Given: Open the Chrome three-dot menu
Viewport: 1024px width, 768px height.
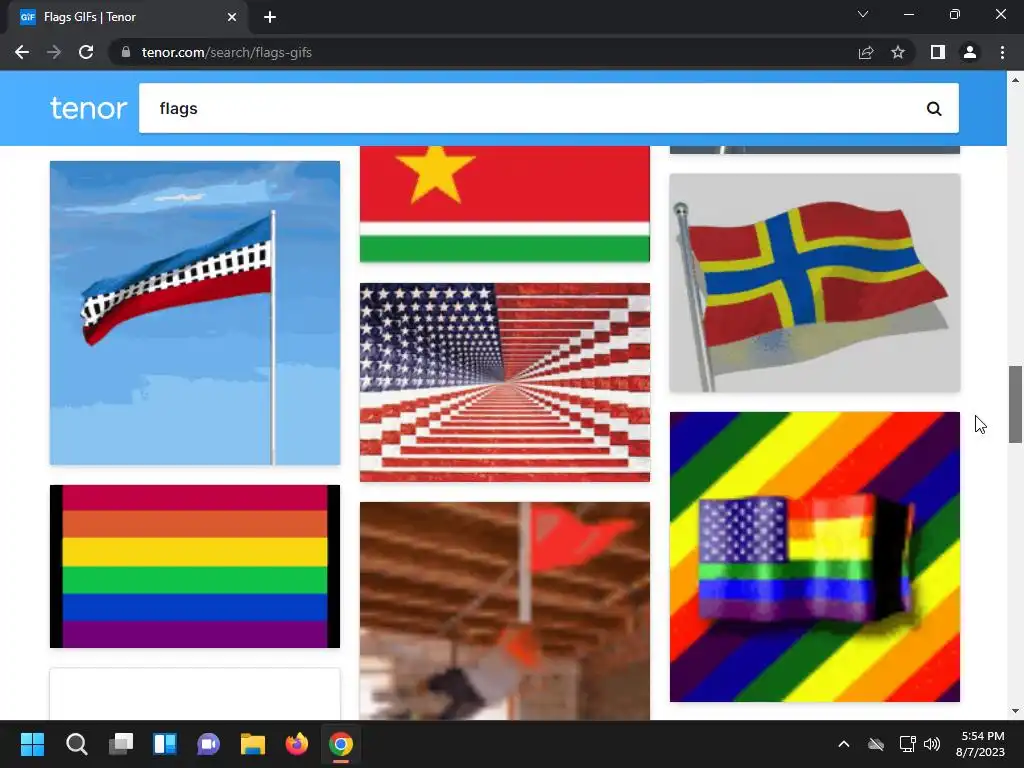Looking at the screenshot, I should [1002, 52].
